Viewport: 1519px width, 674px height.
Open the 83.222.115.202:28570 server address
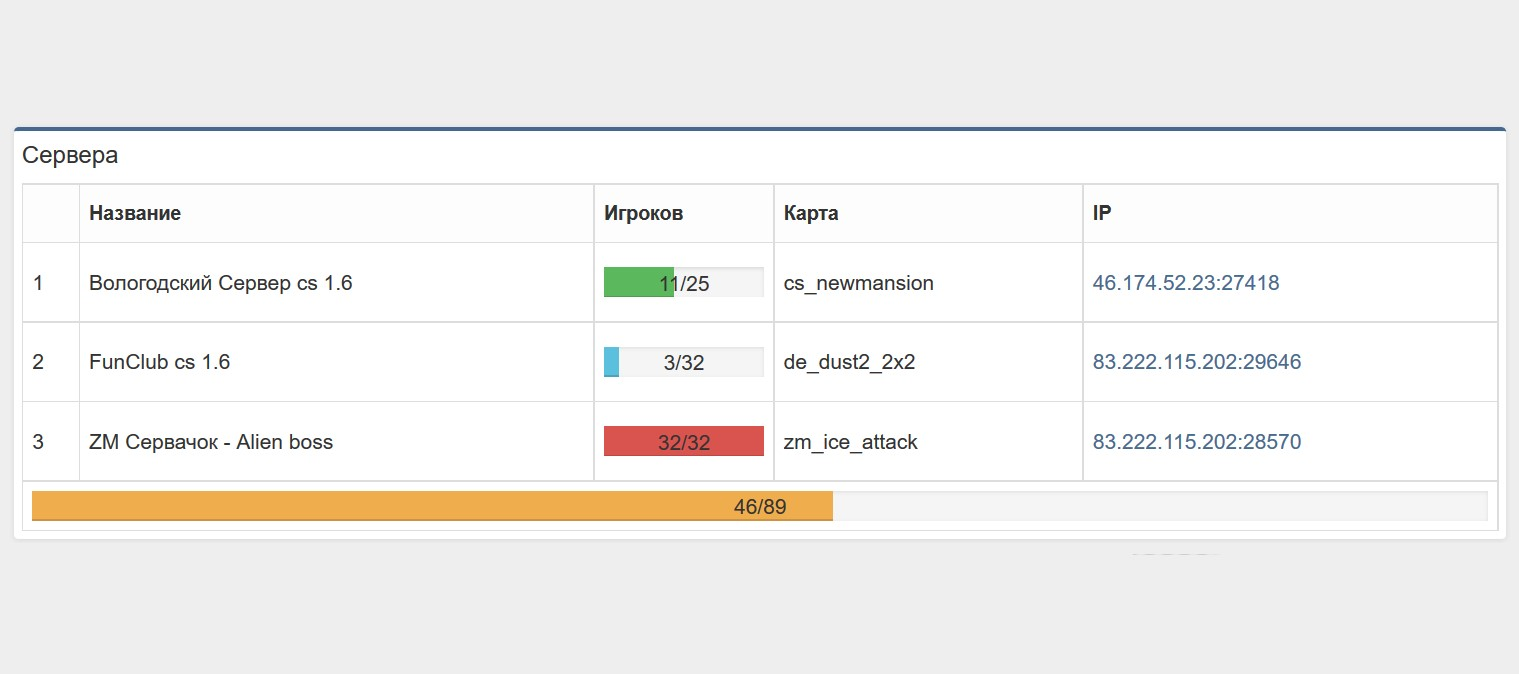click(1196, 442)
